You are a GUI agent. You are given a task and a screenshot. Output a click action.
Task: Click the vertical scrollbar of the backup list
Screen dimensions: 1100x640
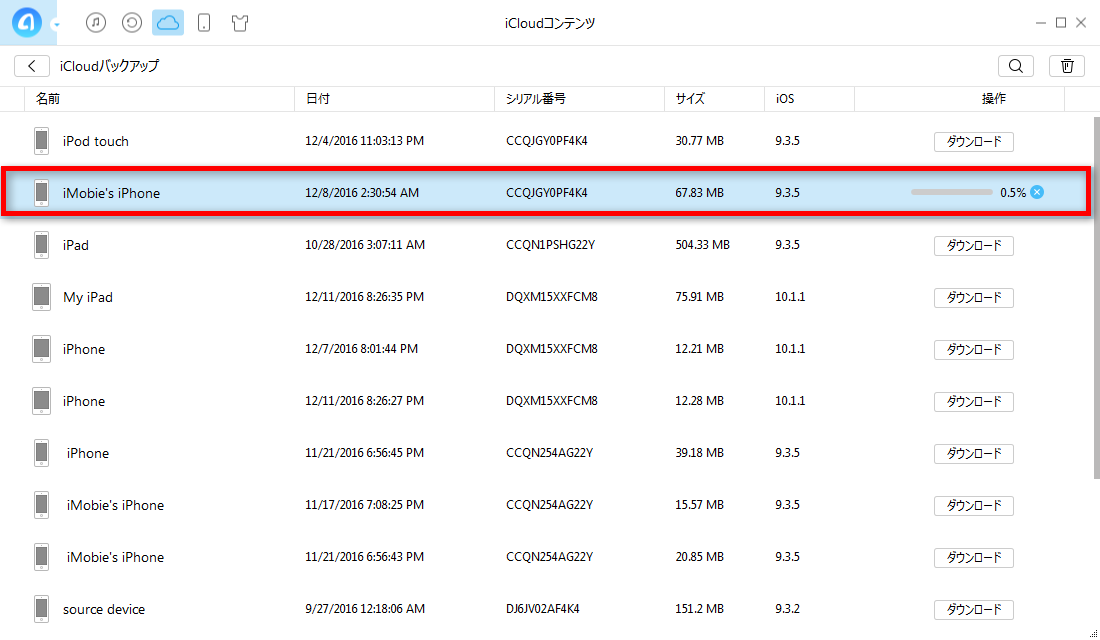coord(1096,298)
